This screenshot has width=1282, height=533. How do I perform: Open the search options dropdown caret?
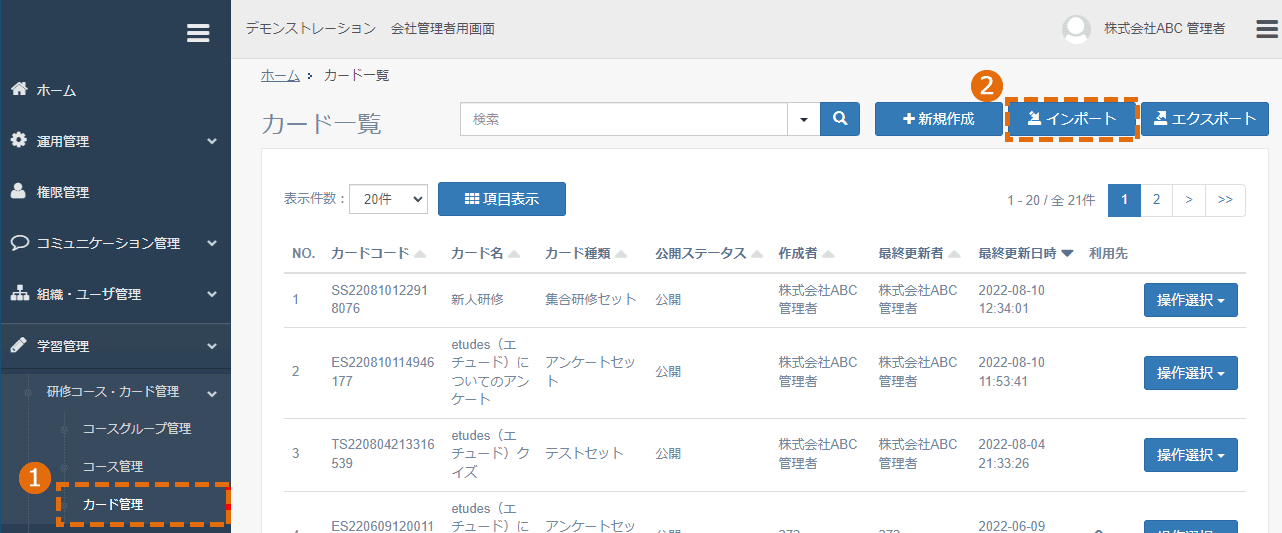(804, 119)
